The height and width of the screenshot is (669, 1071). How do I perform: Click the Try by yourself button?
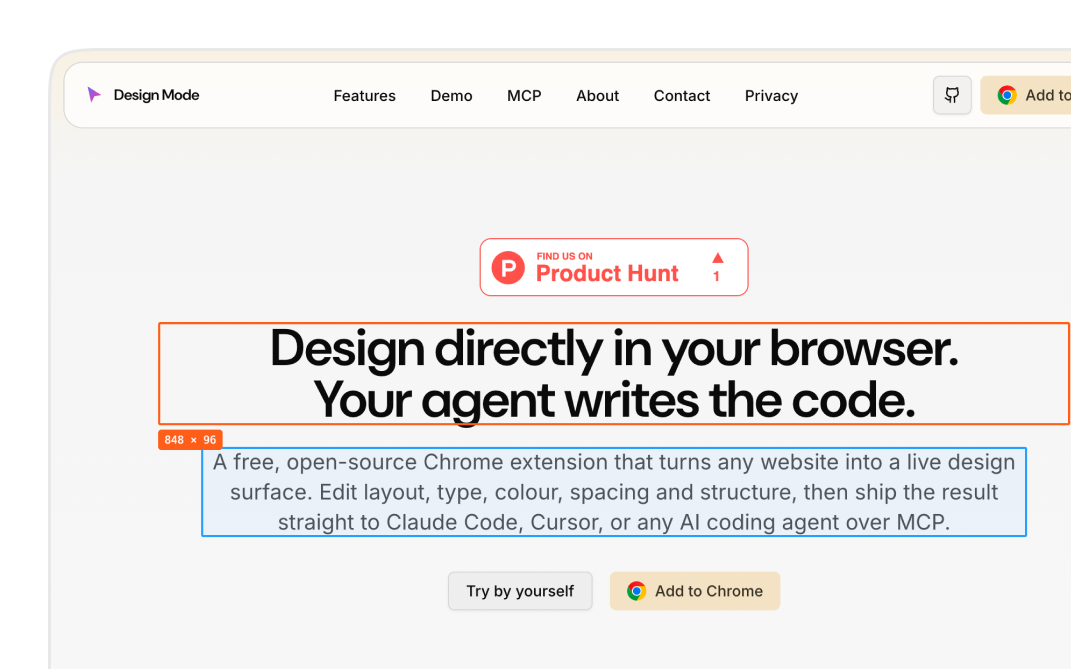click(520, 591)
